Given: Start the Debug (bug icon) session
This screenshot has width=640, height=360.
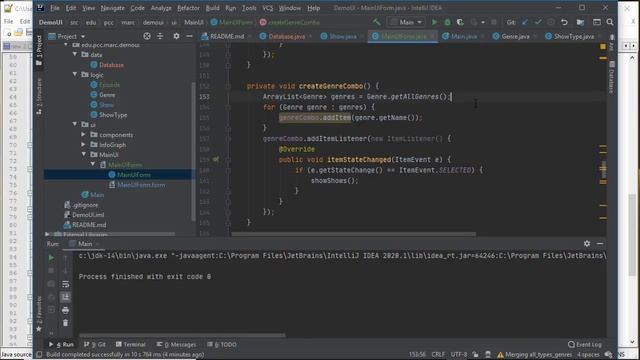Looking at the screenshot, I should click(x=447, y=22).
